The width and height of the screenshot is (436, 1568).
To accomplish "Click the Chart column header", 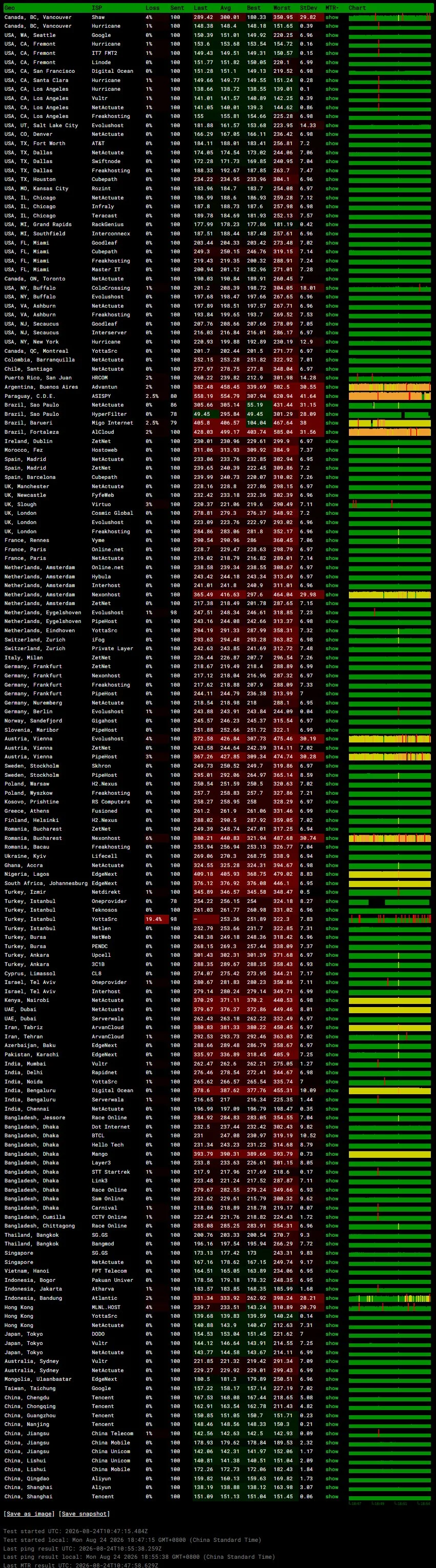I will pos(357,8).
